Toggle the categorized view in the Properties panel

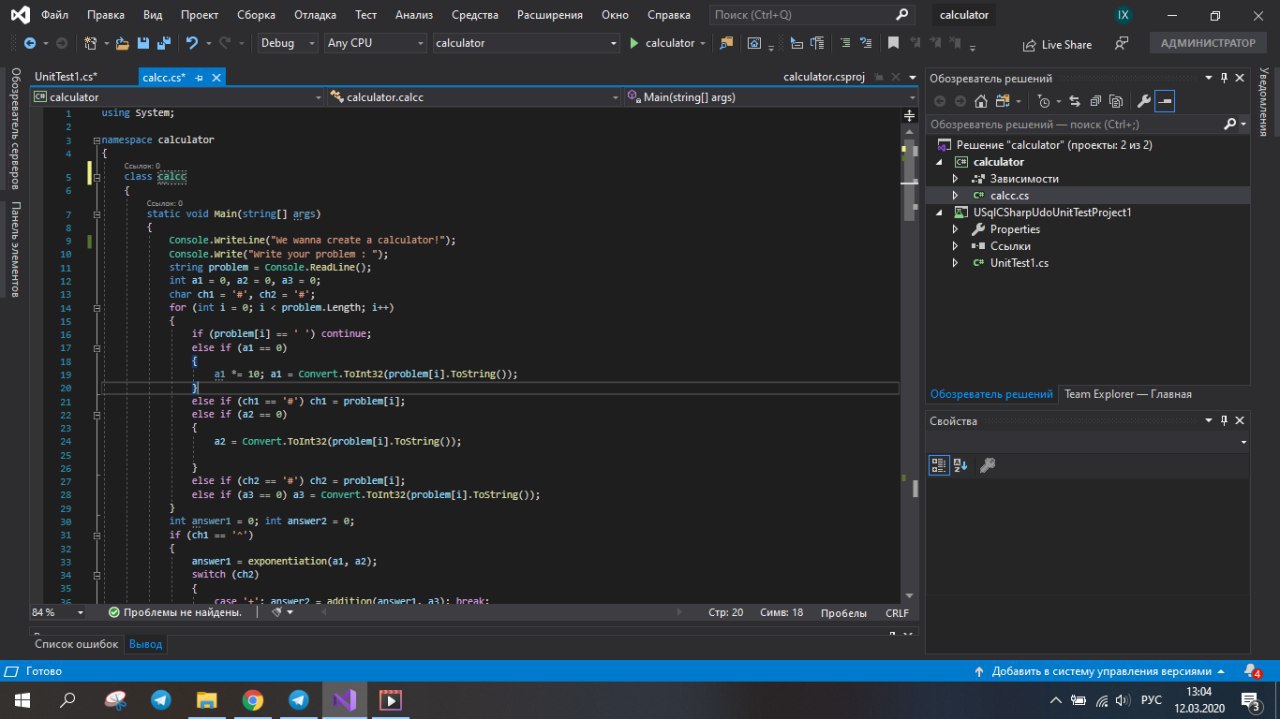[x=938, y=465]
